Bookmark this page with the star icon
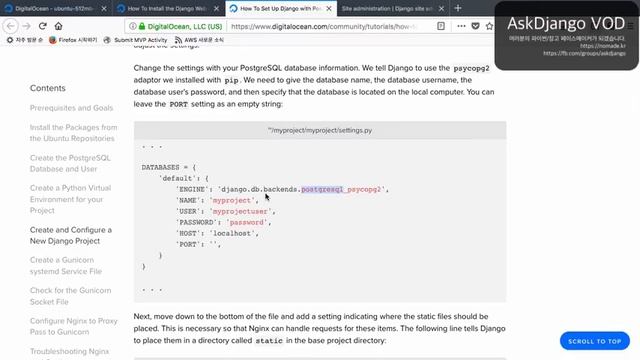The width and height of the screenshot is (640, 360). tap(489, 26)
